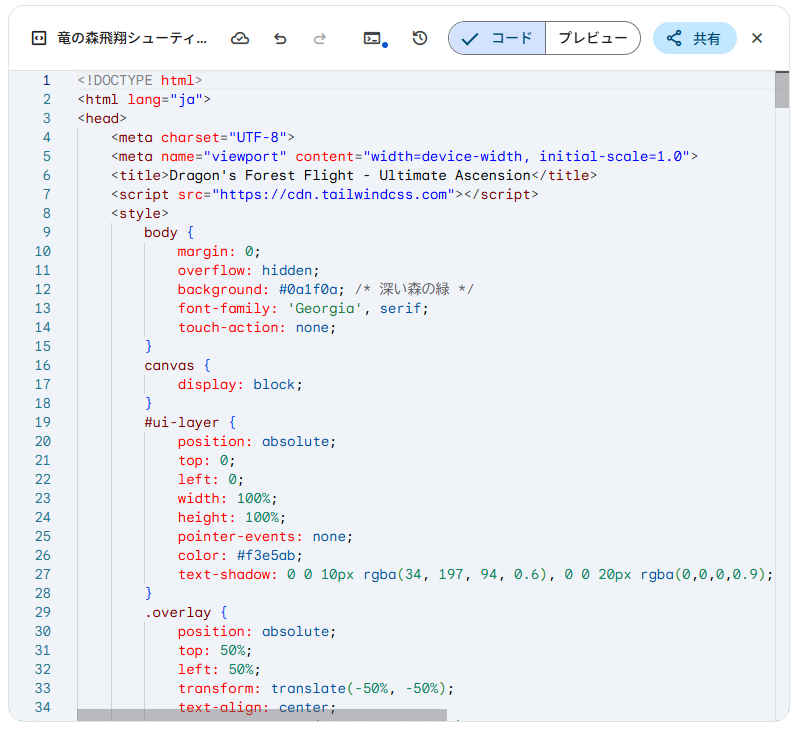This screenshot has width=795, height=737.
Task: Click font-family 'Georgia' value
Action: 324,309
